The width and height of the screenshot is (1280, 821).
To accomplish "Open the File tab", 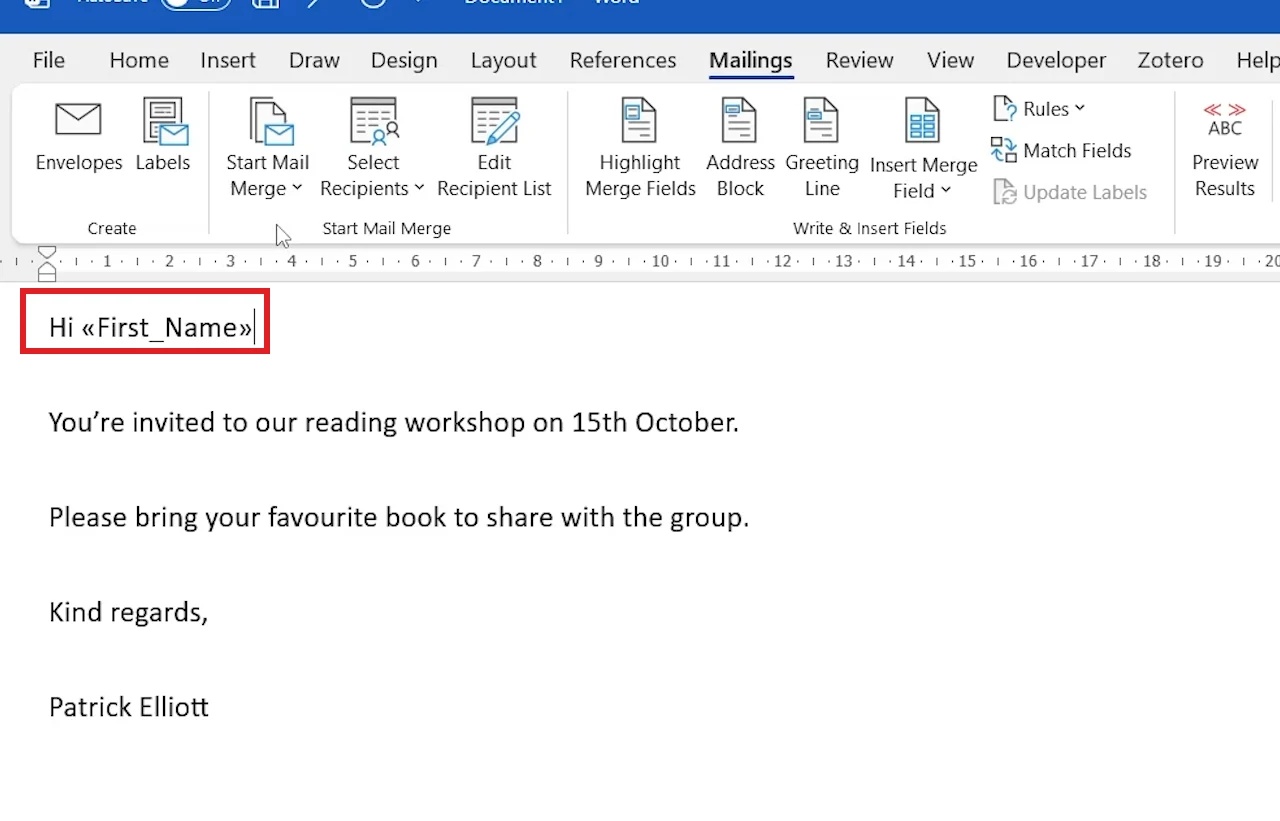I will 49,60.
